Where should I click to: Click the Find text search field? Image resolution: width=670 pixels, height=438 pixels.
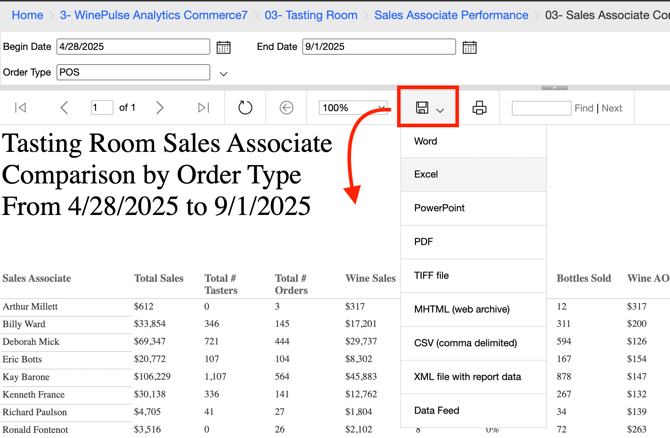tap(541, 108)
